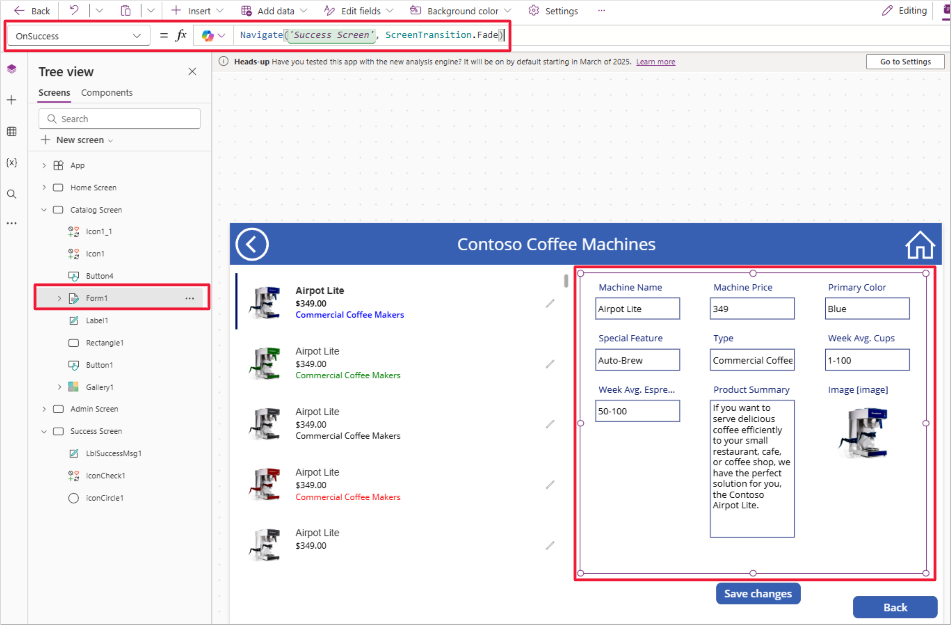Click the Machine Name input field

coord(637,308)
